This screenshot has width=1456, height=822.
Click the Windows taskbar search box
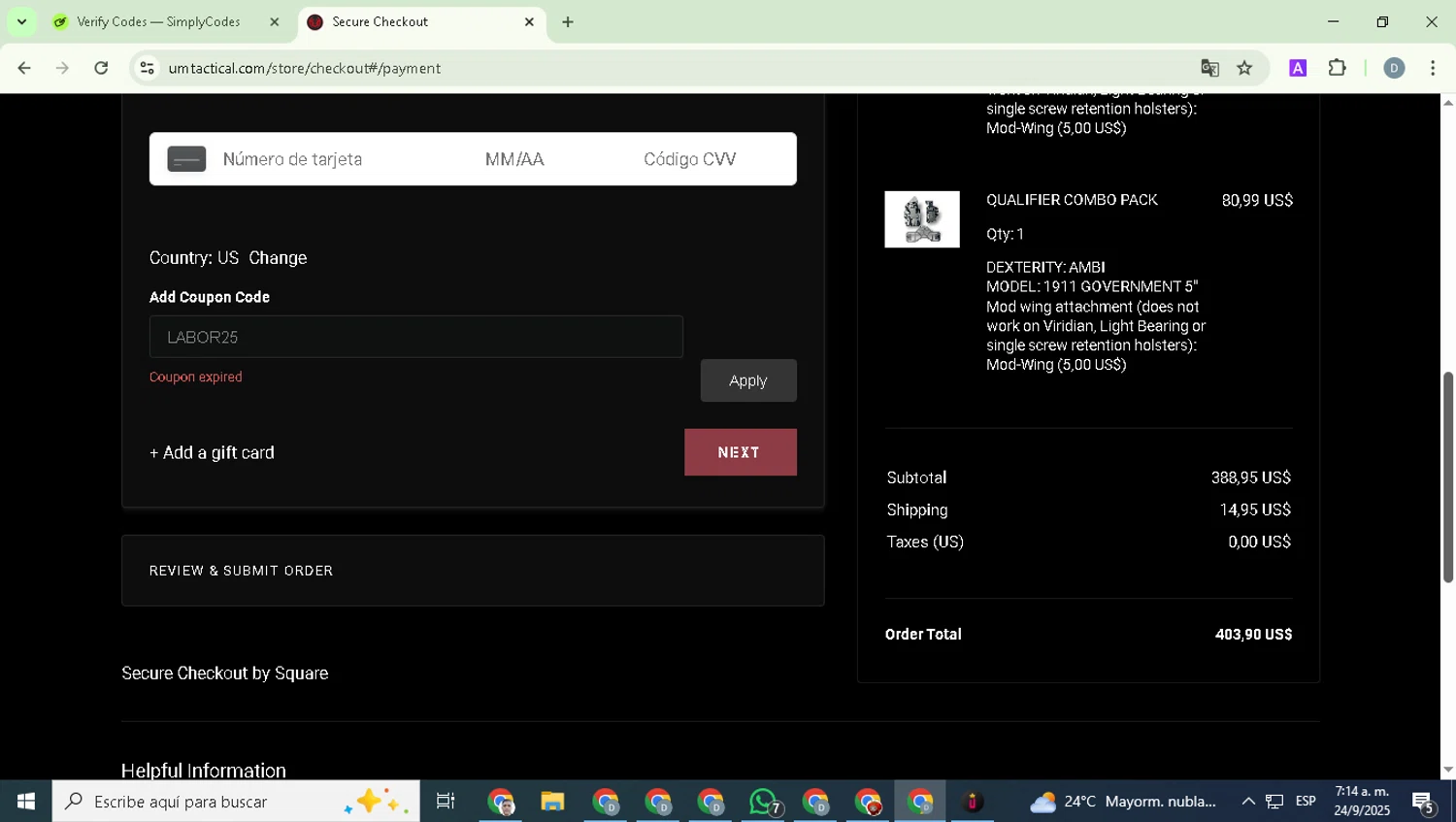[x=236, y=802]
